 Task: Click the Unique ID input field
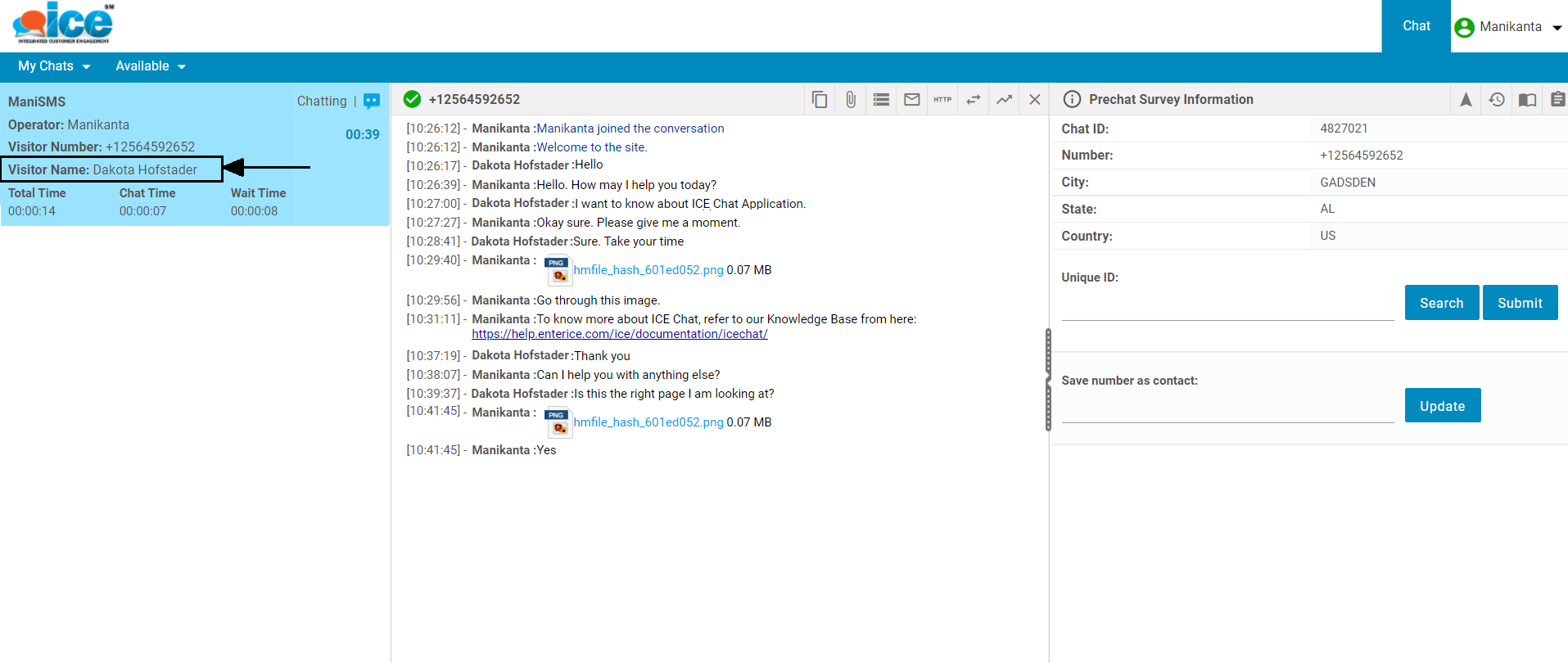(1227, 308)
